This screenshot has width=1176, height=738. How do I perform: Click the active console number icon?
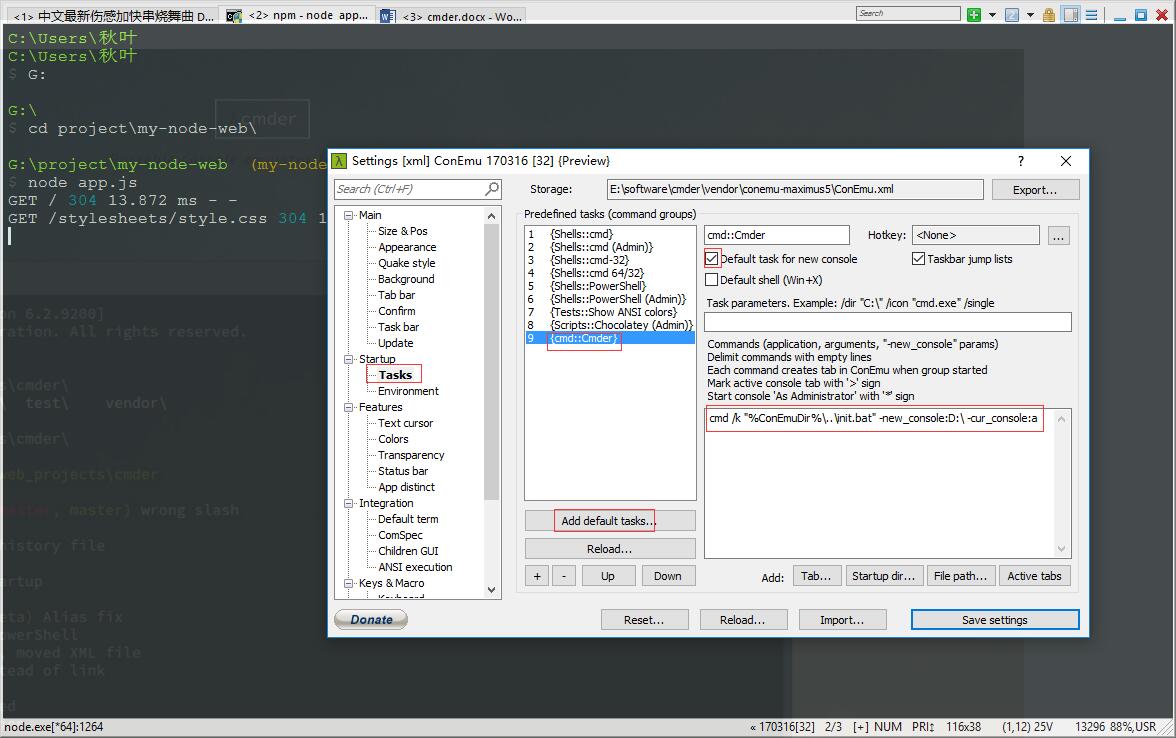coord(1012,15)
